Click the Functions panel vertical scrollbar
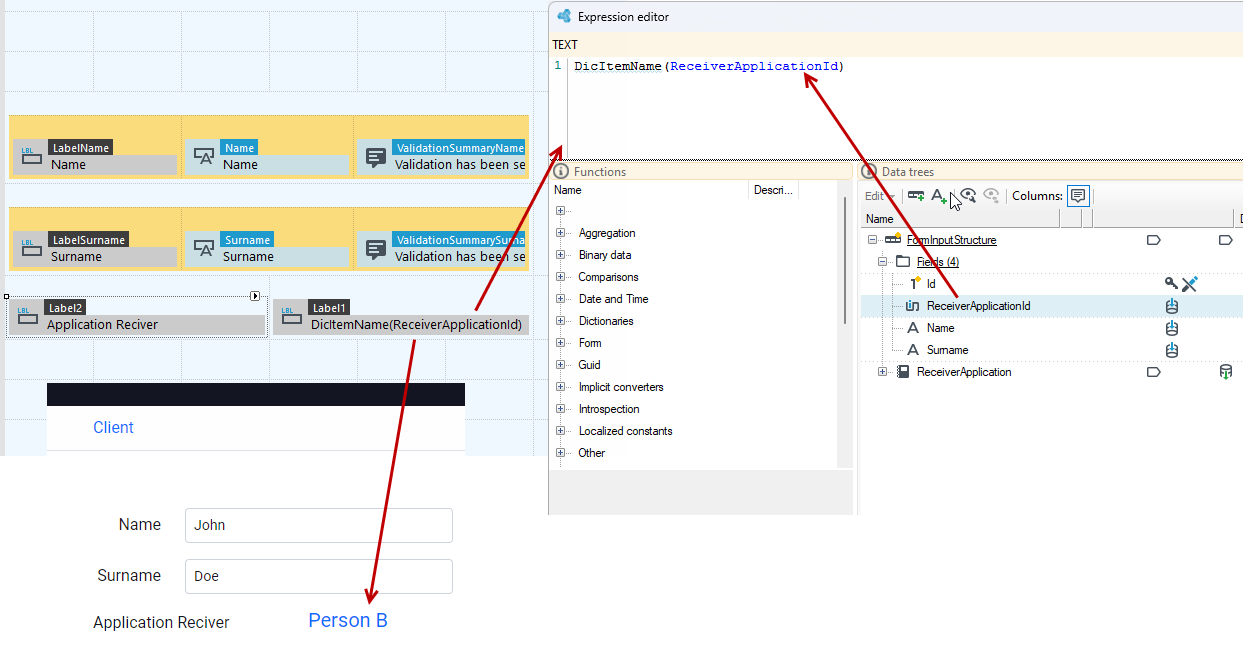This screenshot has height=648, width=1243. tap(847, 260)
